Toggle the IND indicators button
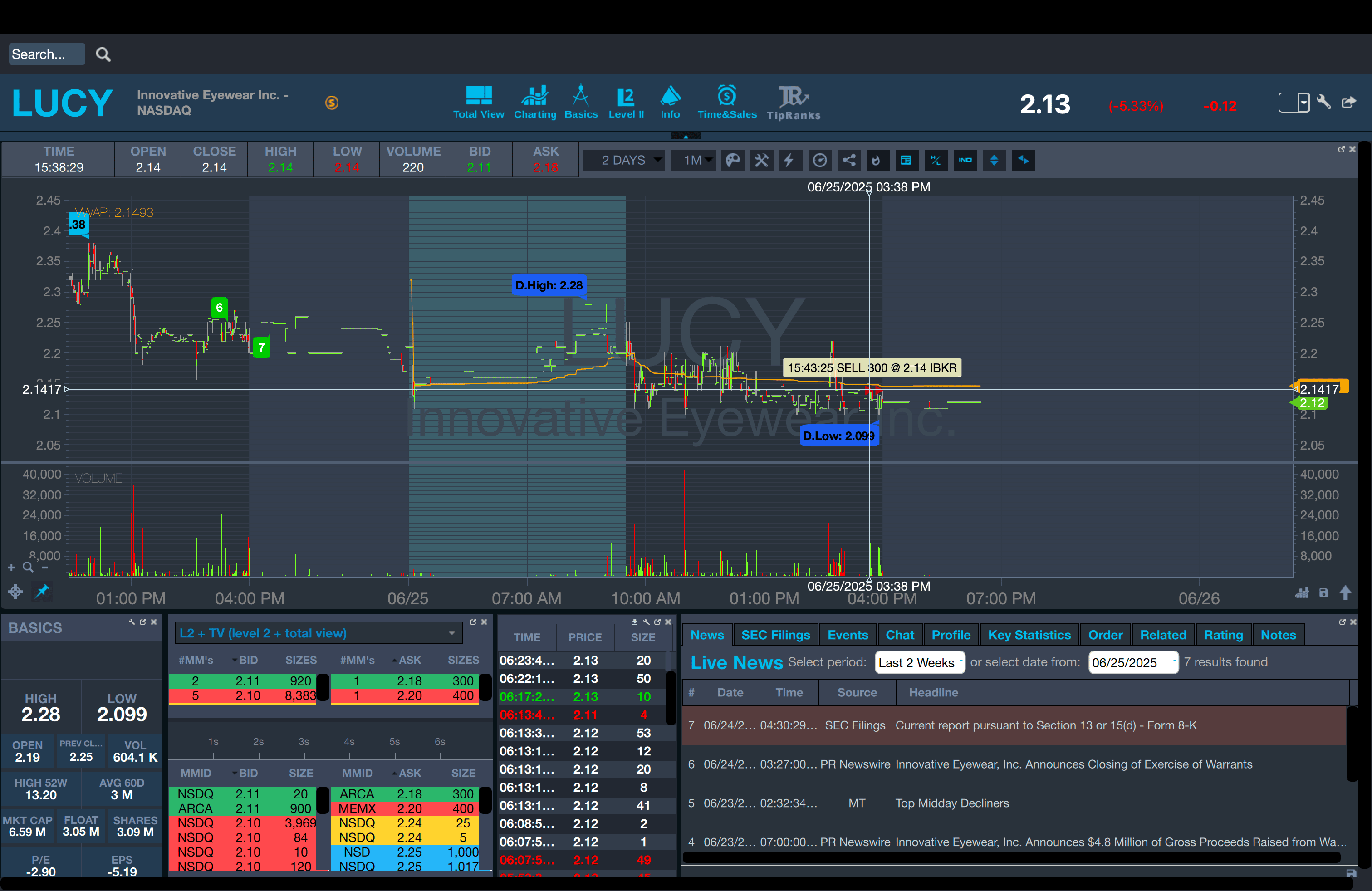The image size is (1372, 891). pos(965,160)
